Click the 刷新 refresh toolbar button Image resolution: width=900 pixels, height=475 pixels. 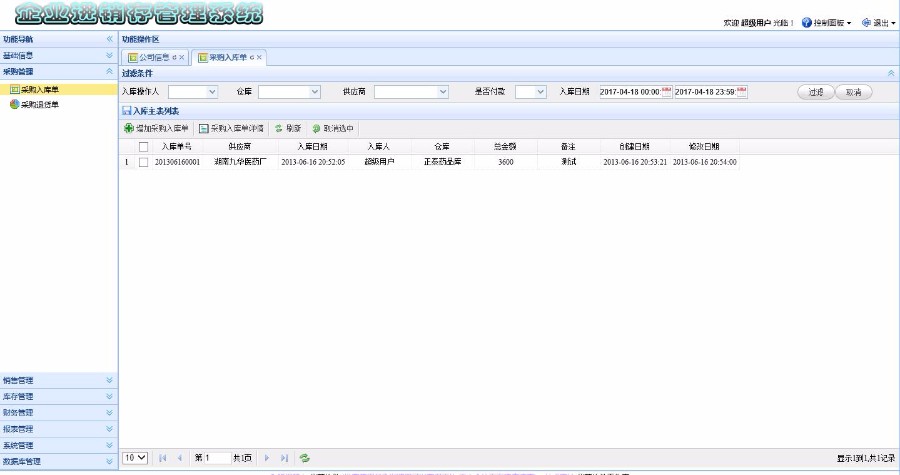pyautogui.click(x=288, y=129)
